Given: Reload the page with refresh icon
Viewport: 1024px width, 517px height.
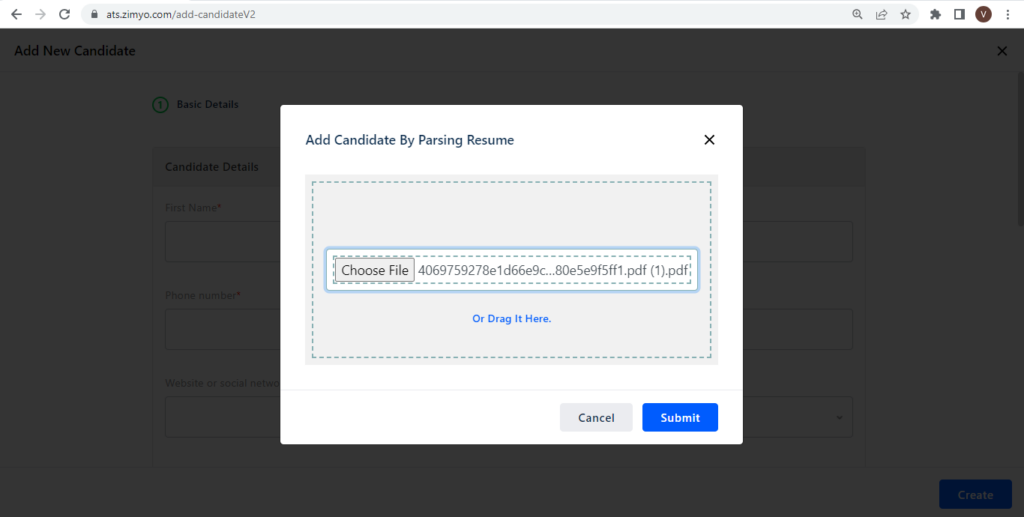Looking at the screenshot, I should click(x=64, y=14).
